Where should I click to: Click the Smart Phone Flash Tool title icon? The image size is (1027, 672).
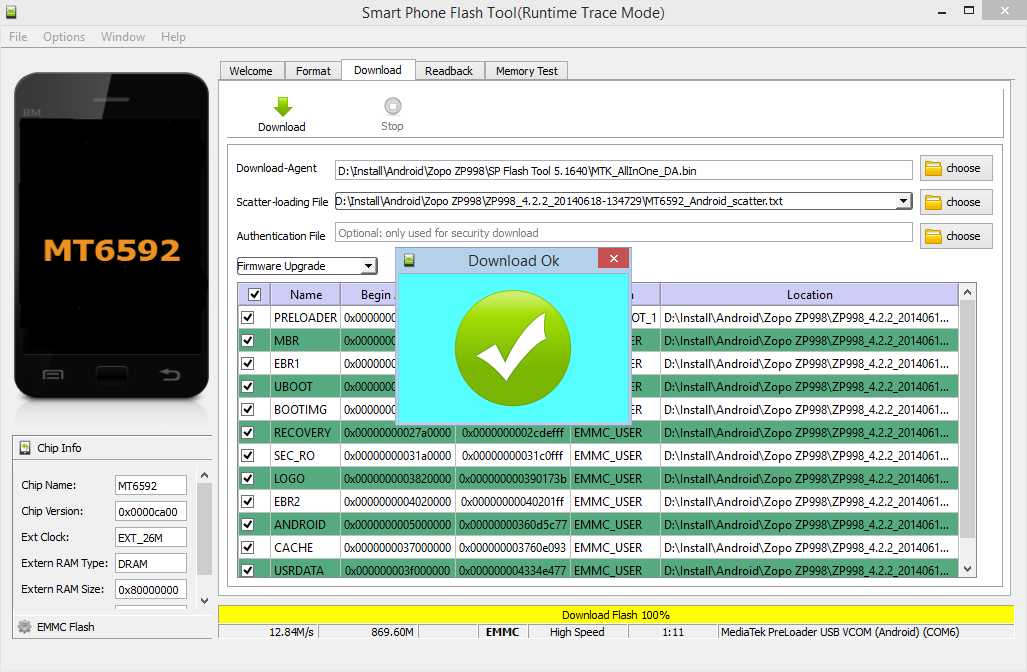click(x=10, y=12)
